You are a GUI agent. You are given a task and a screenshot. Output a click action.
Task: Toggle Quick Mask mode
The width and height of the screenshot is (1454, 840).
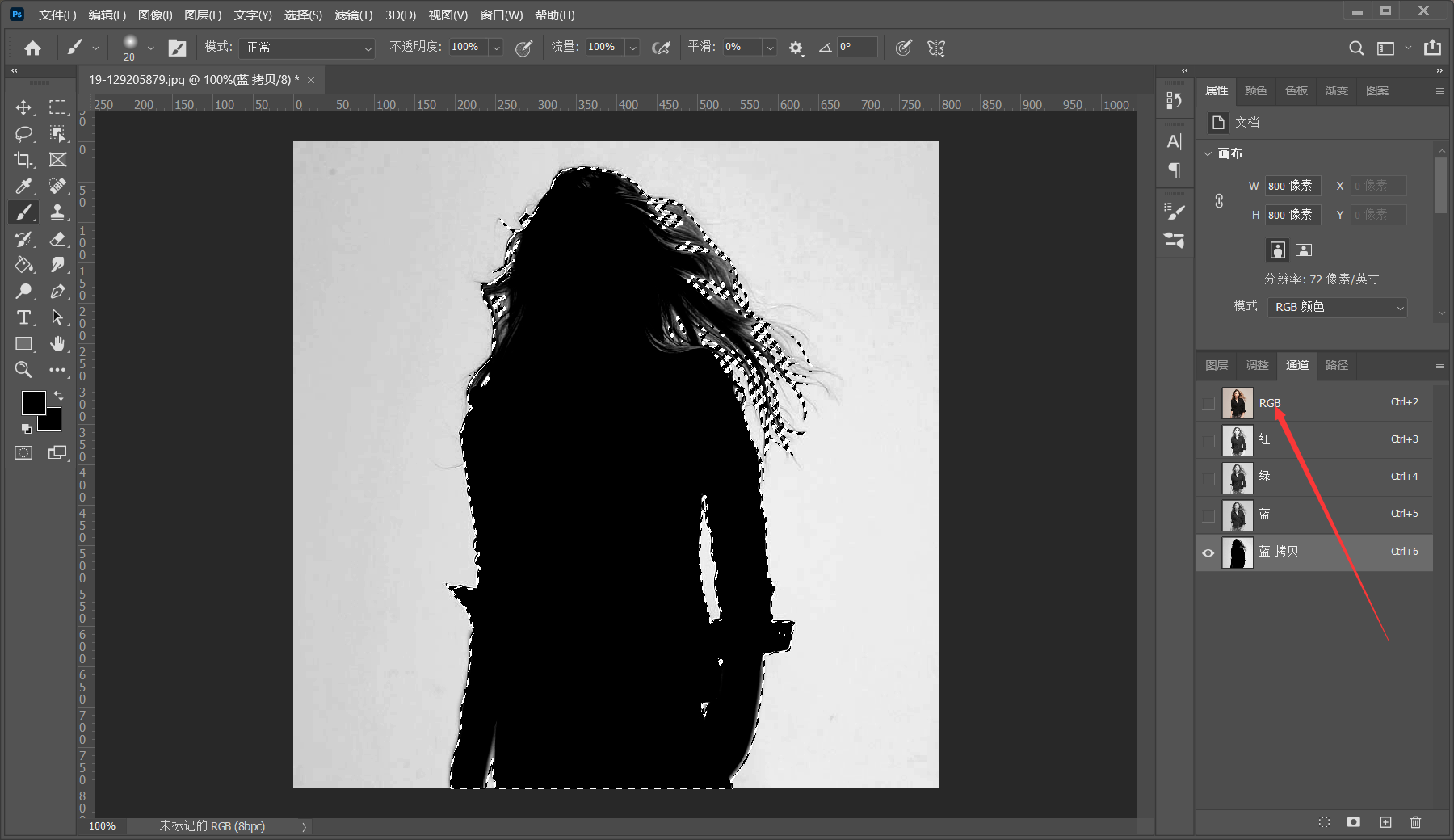click(23, 452)
